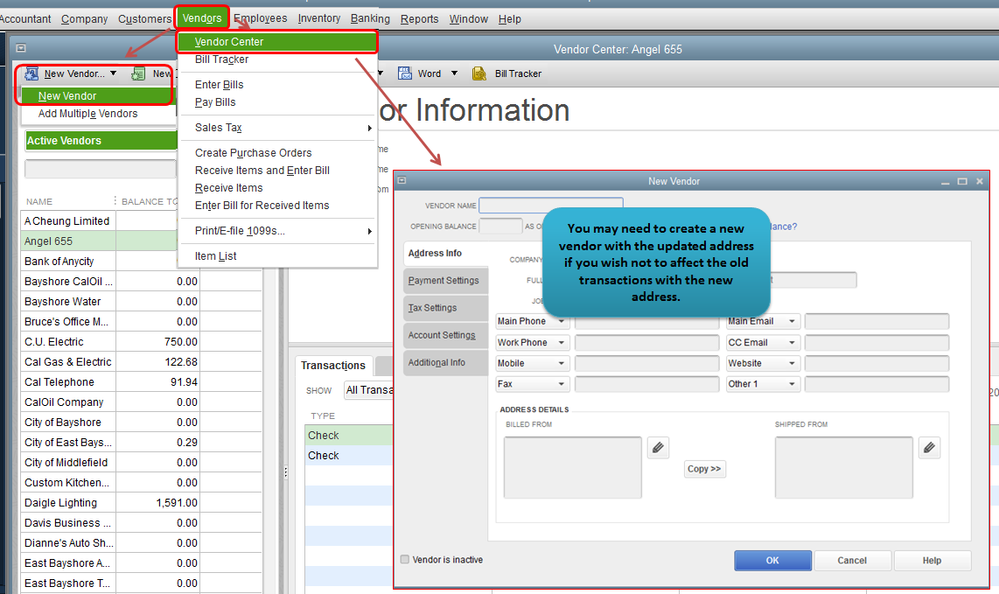Open the Customers menu

tap(145, 19)
